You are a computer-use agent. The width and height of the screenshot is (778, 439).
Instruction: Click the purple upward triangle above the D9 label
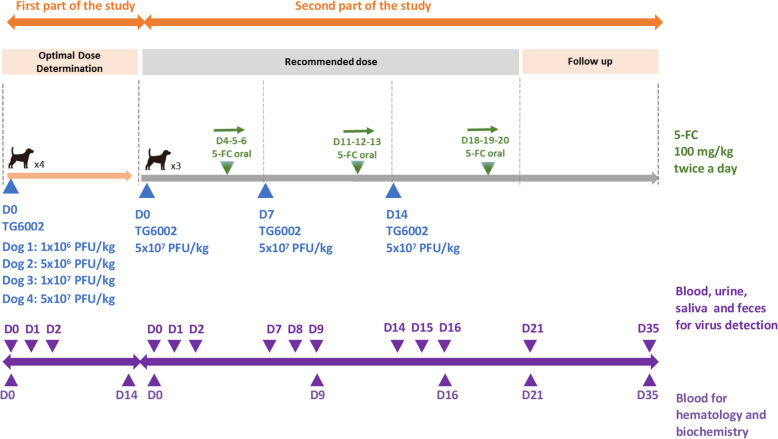click(317, 379)
